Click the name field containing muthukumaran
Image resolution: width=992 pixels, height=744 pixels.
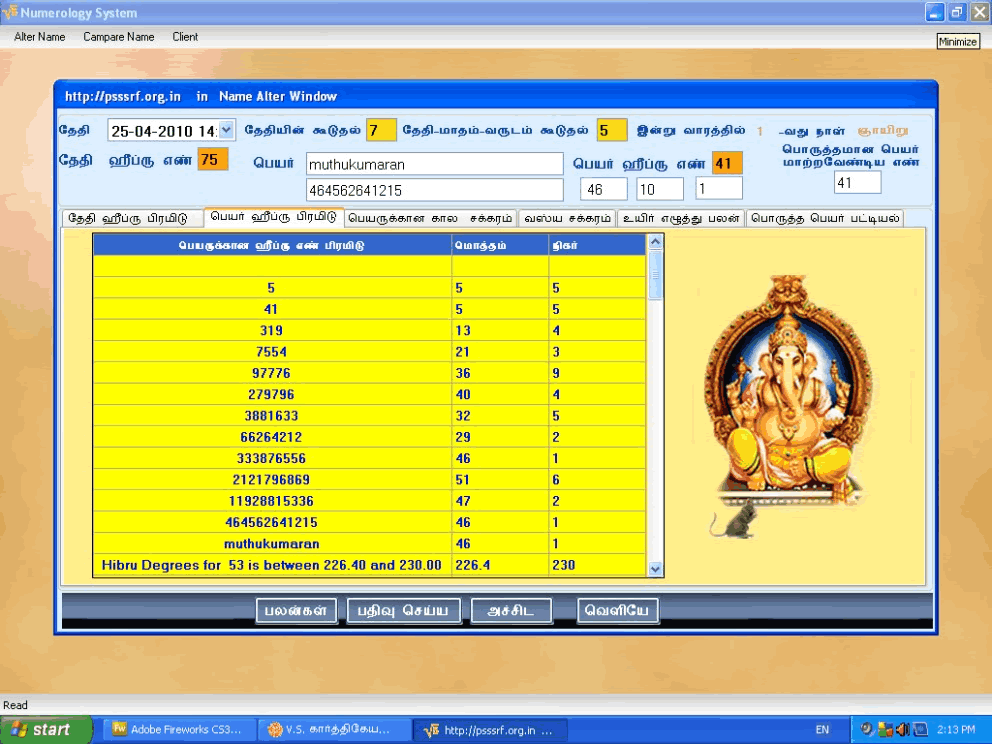coord(435,164)
